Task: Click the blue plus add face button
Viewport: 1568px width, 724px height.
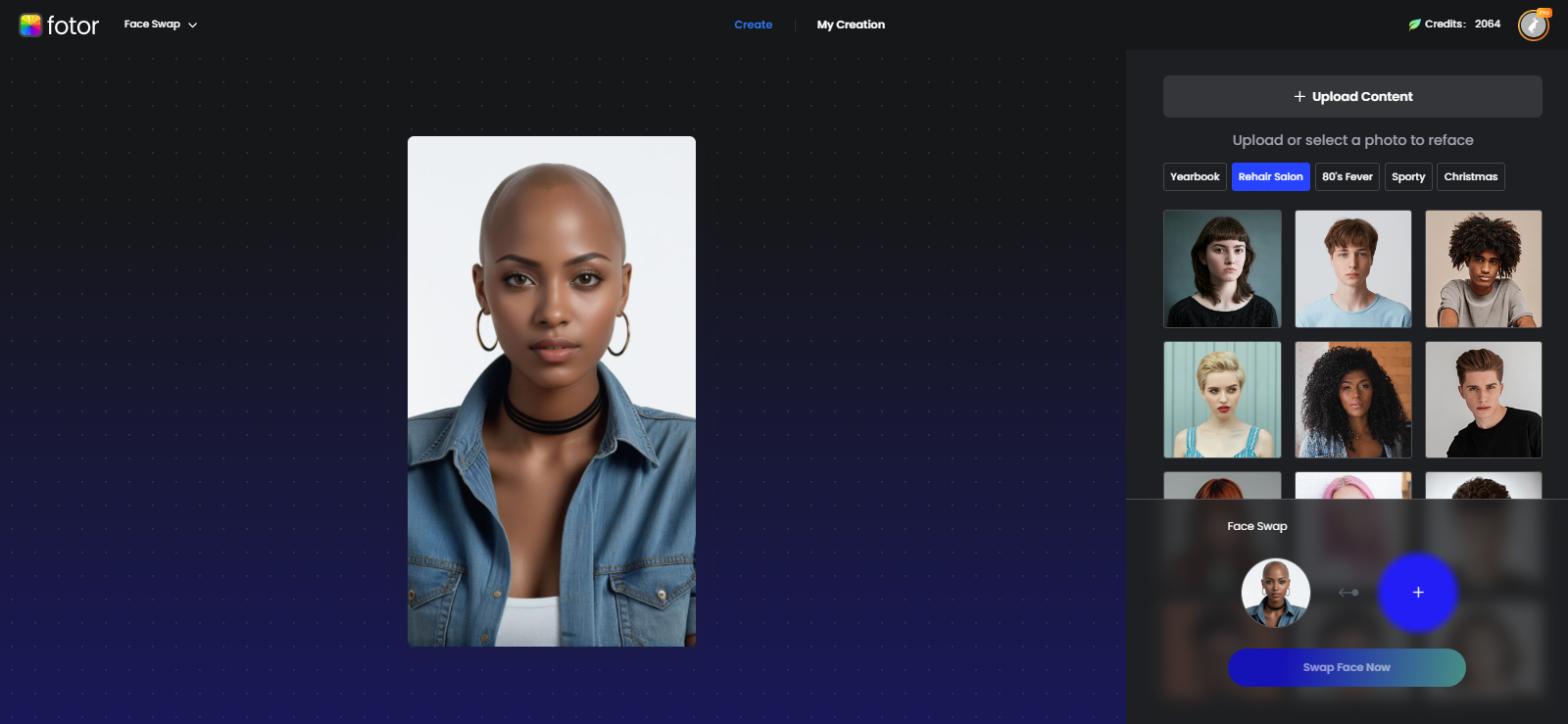Action: pos(1418,593)
